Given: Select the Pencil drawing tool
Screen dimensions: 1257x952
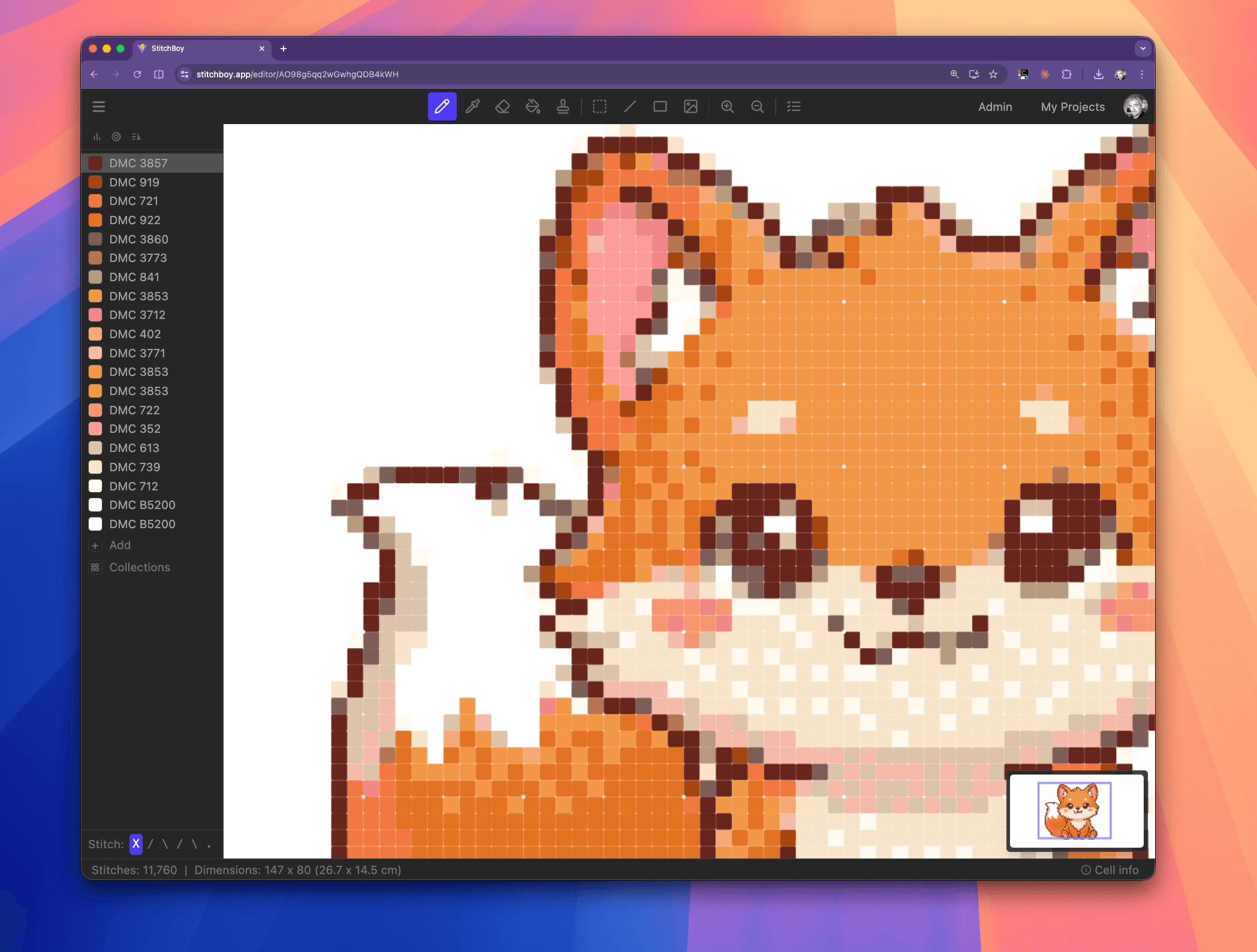Looking at the screenshot, I should point(442,107).
